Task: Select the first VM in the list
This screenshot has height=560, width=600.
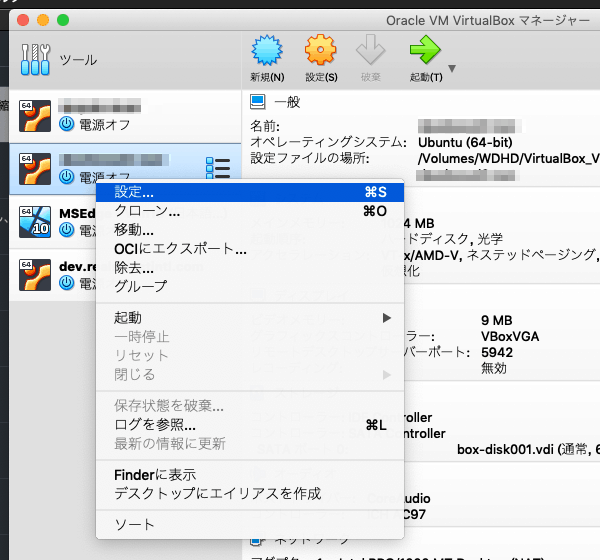Action: point(125,116)
